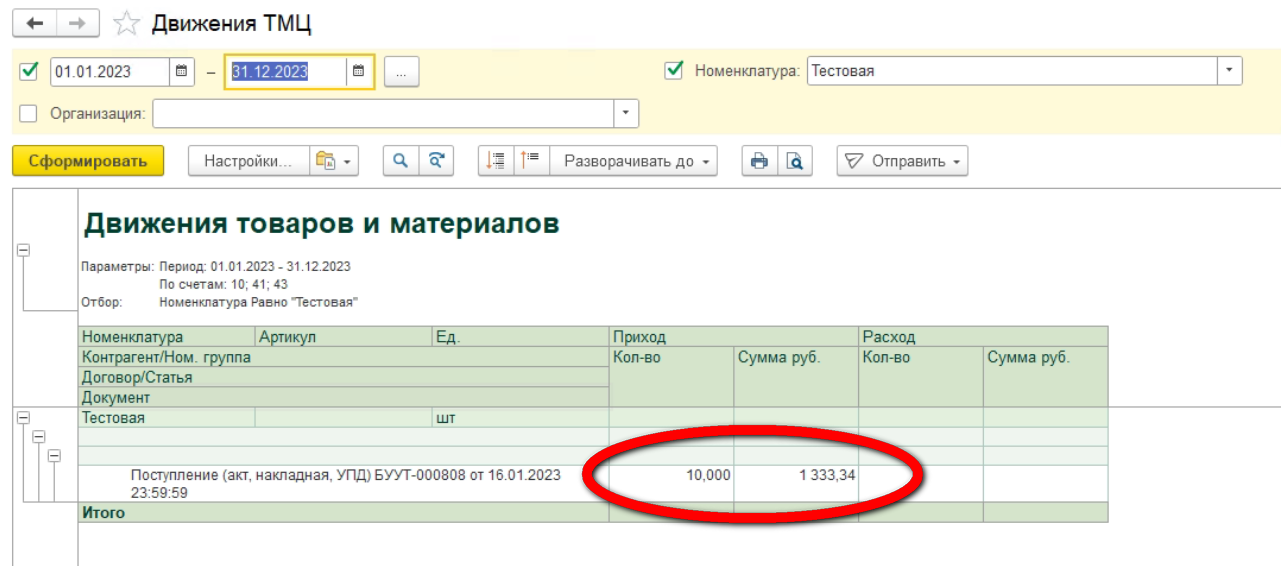Add Движения ТМЦ to favorites star
The width and height of the screenshot is (1281, 566).
pos(126,24)
